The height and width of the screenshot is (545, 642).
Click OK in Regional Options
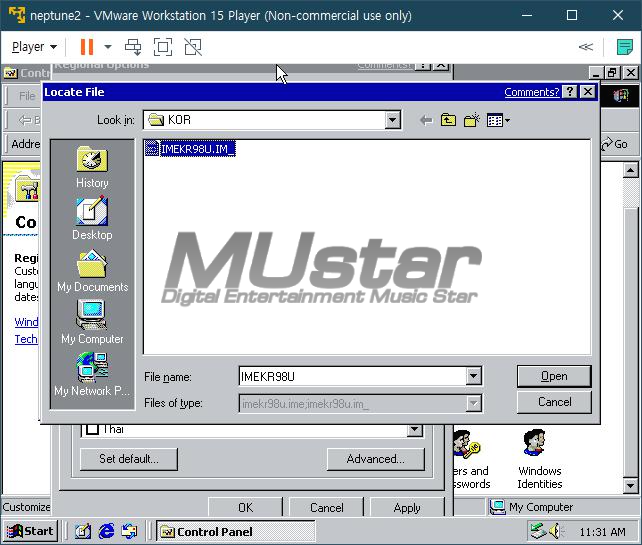pyautogui.click(x=245, y=508)
